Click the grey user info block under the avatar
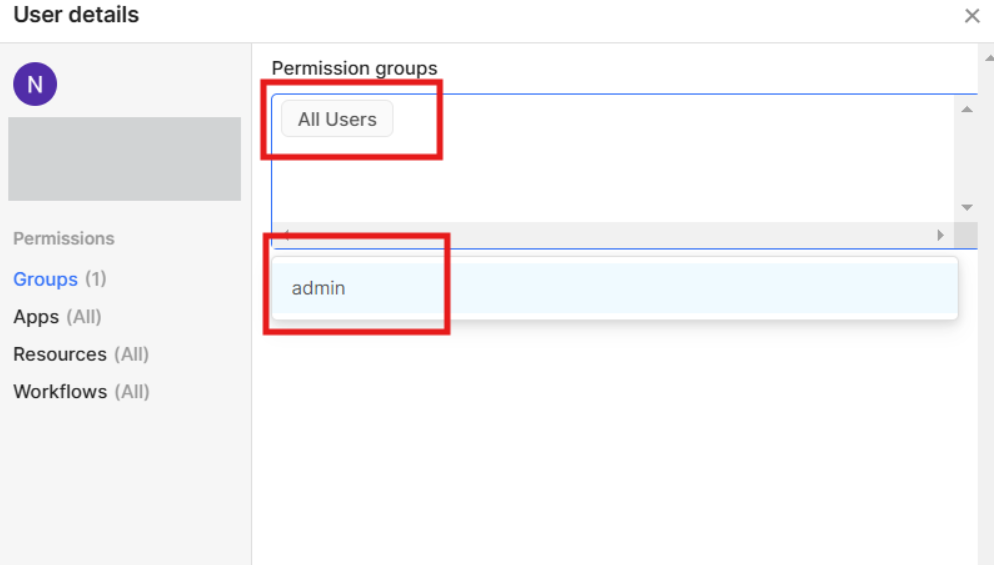994x565 pixels. (124, 159)
